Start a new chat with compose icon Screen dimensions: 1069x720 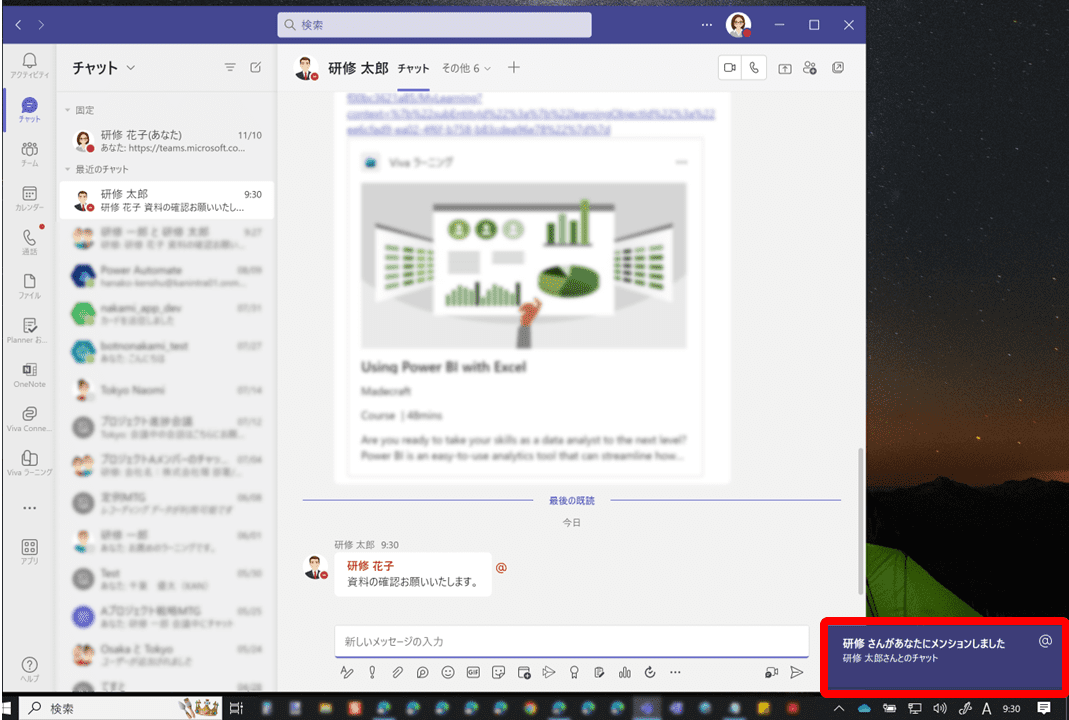(x=256, y=68)
